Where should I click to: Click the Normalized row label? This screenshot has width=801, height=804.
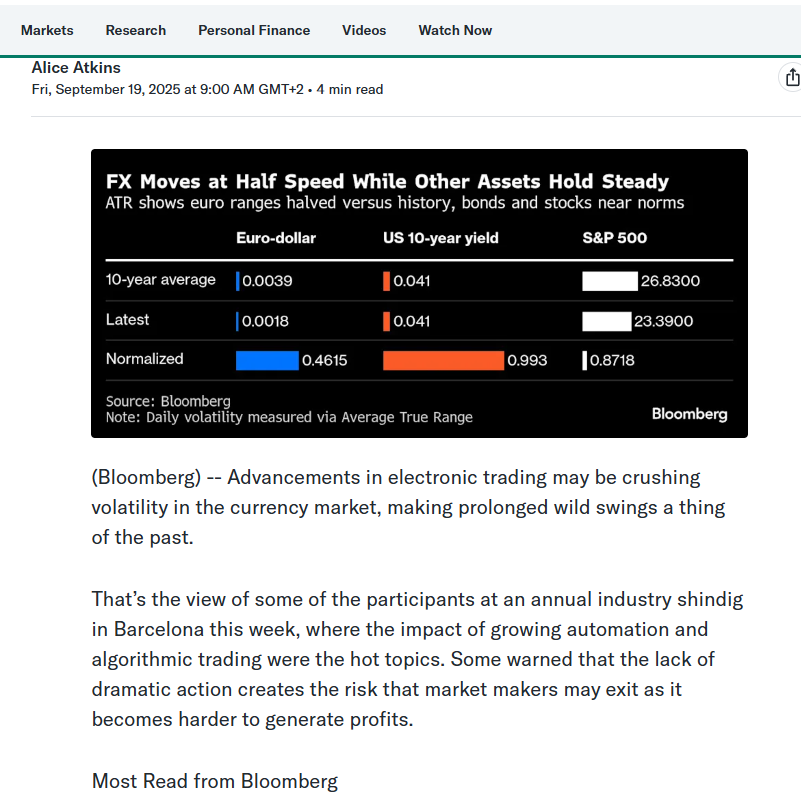click(145, 359)
